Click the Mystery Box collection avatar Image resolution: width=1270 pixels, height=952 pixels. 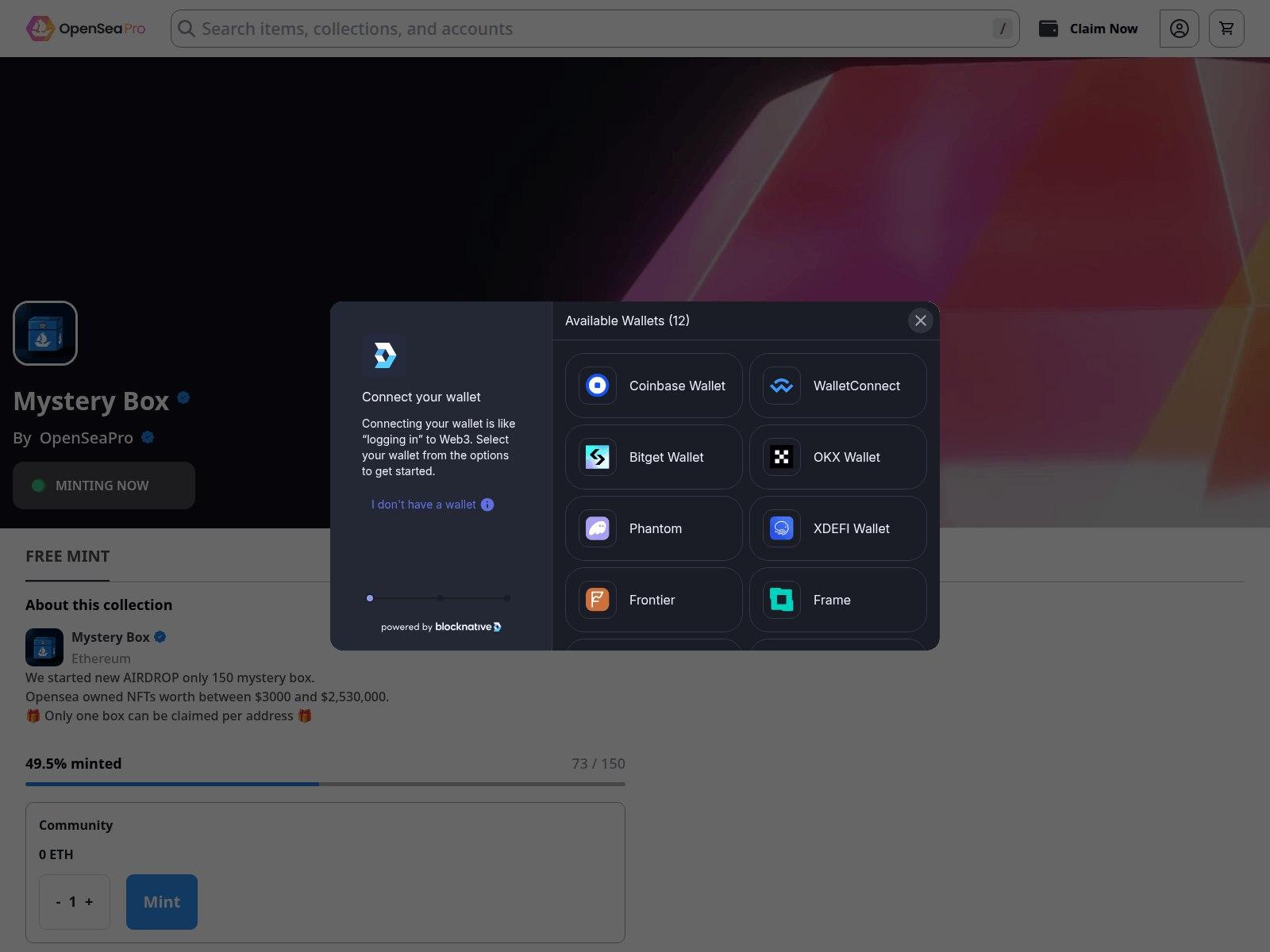coord(45,333)
